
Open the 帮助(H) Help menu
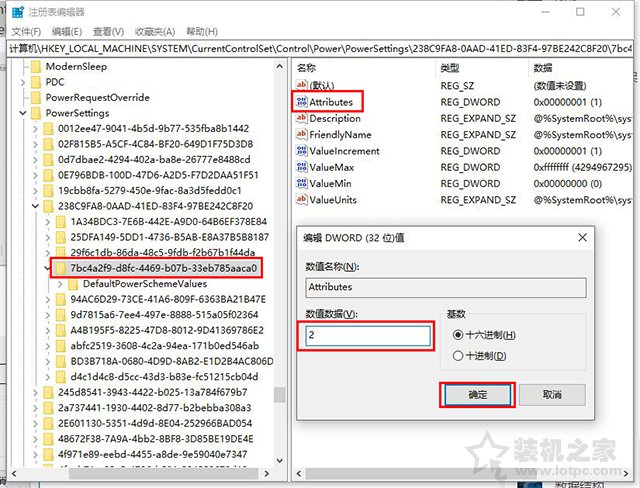(202, 31)
